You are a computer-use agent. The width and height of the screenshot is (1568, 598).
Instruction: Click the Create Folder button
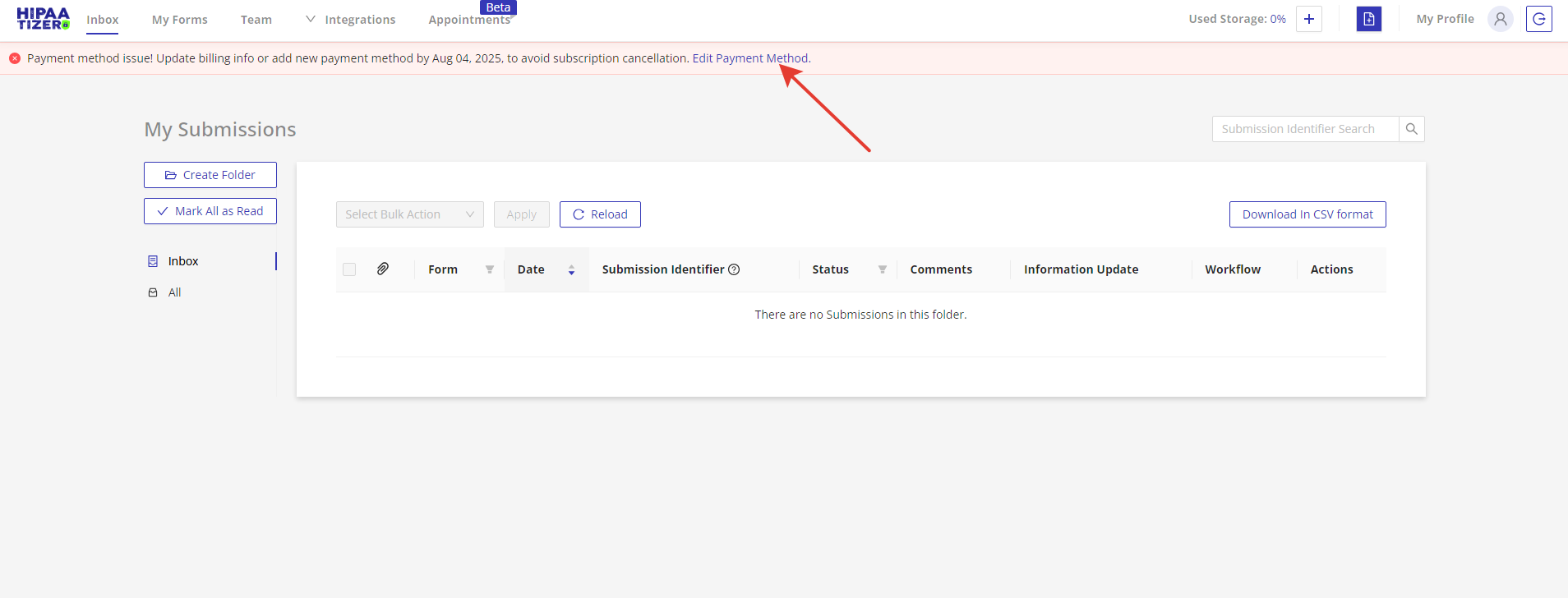(x=210, y=175)
